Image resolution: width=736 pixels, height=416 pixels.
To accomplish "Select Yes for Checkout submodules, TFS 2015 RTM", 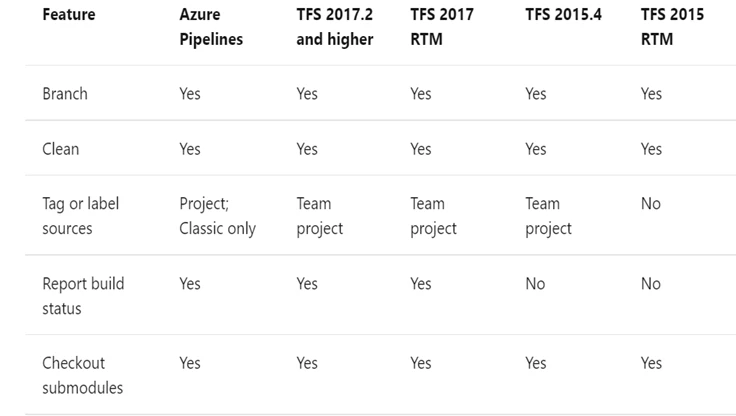I will point(651,363).
